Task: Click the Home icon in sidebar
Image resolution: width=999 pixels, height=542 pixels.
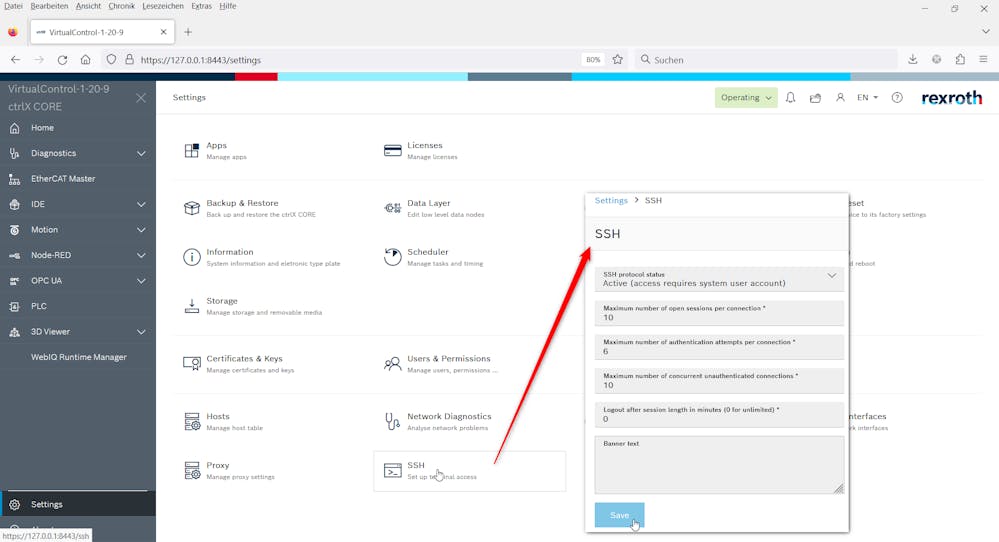Action: [x=15, y=128]
